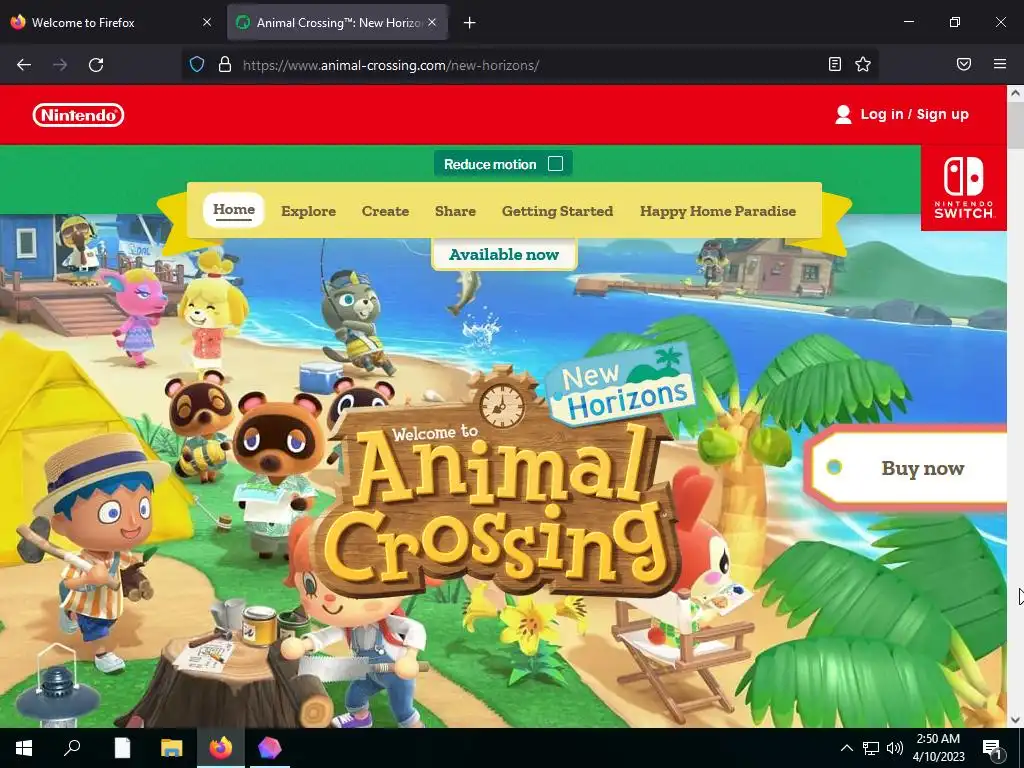Viewport: 1024px width, 768px height.
Task: Open the Windows Start menu
Action: point(24,748)
